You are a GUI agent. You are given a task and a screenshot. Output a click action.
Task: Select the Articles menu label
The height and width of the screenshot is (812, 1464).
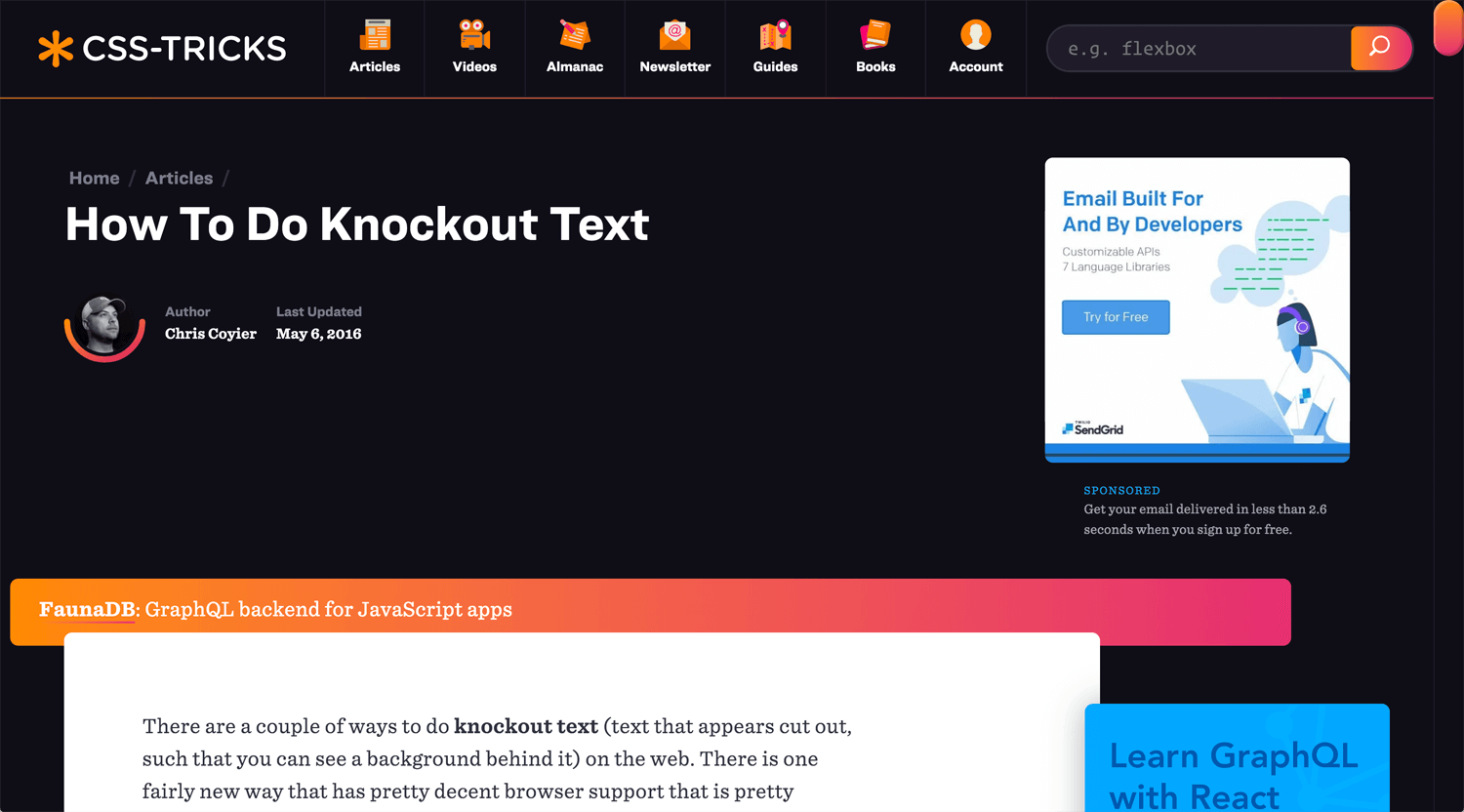click(375, 66)
